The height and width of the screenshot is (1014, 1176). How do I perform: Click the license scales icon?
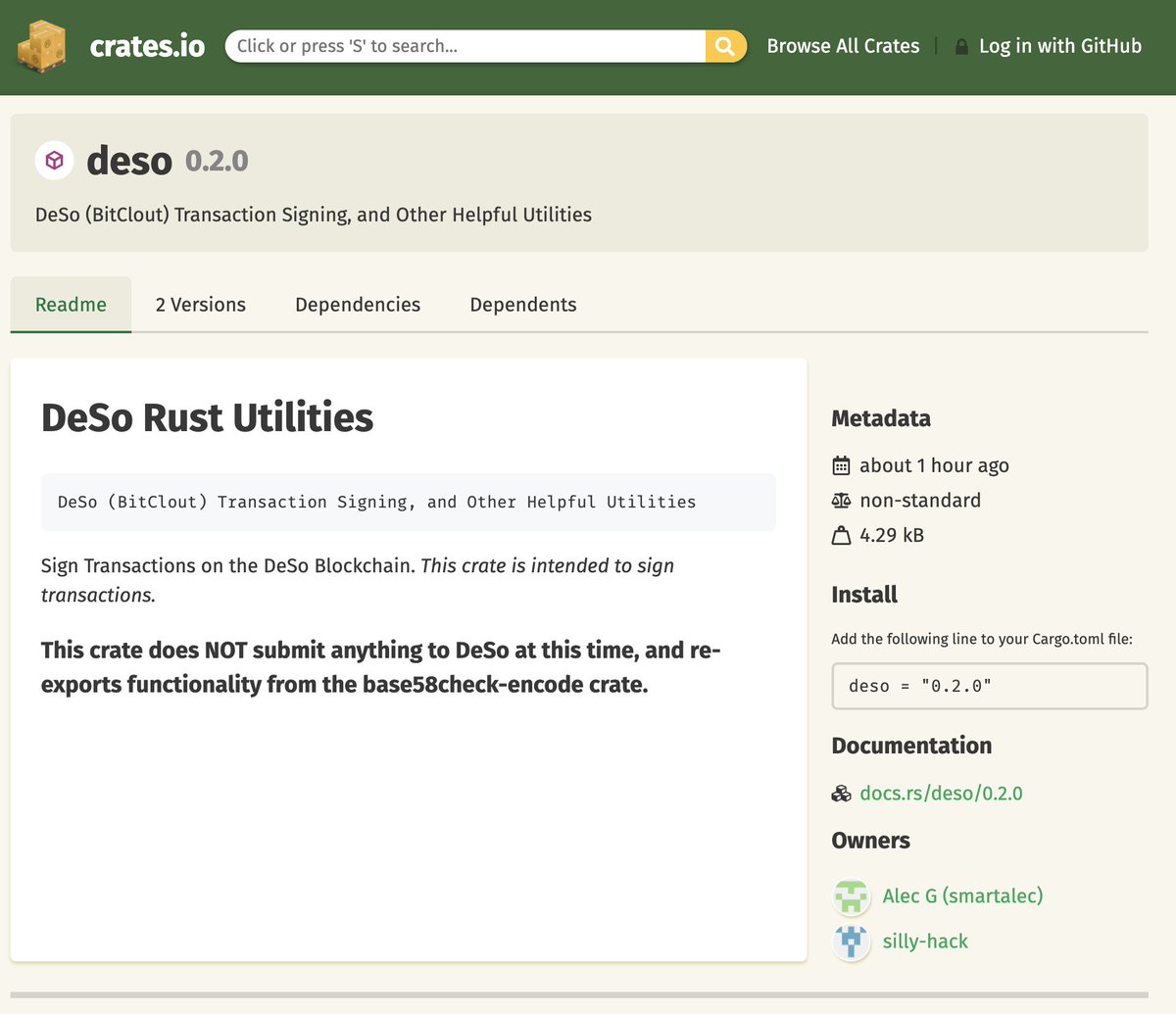(841, 501)
